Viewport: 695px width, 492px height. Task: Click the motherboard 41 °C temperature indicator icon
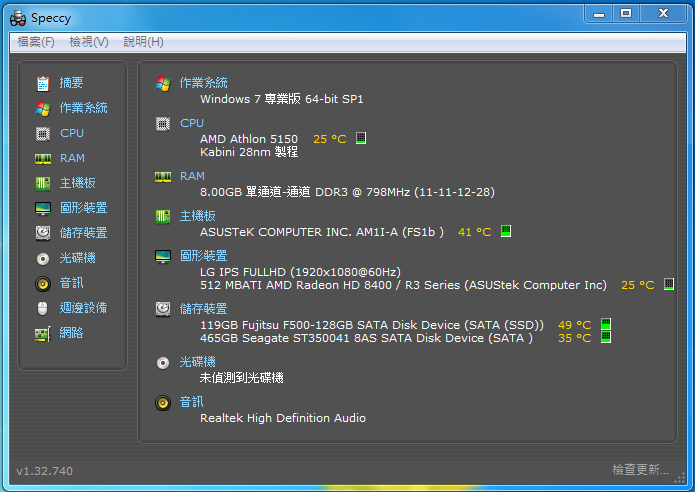click(506, 231)
